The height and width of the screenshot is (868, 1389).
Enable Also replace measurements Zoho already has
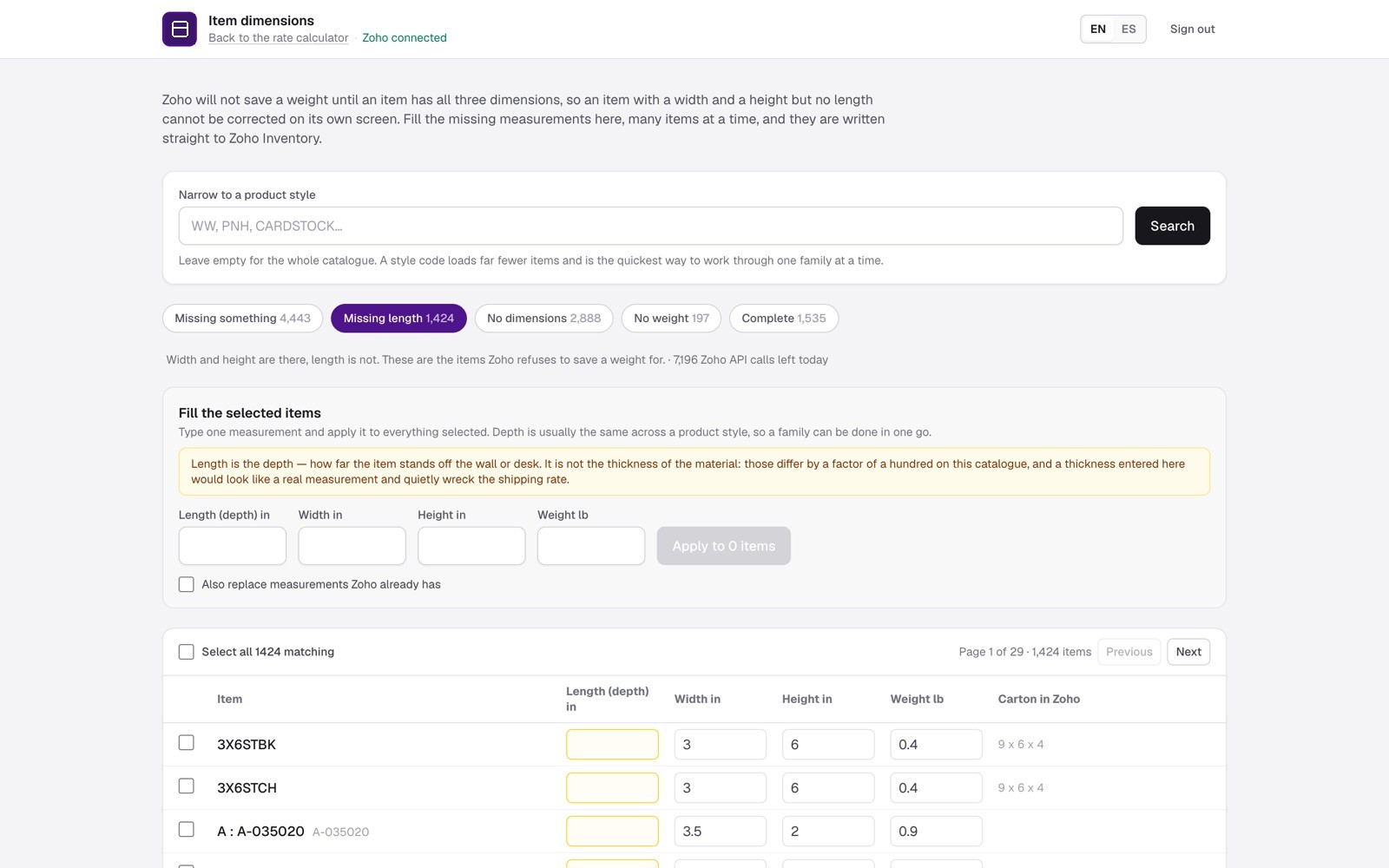click(186, 584)
